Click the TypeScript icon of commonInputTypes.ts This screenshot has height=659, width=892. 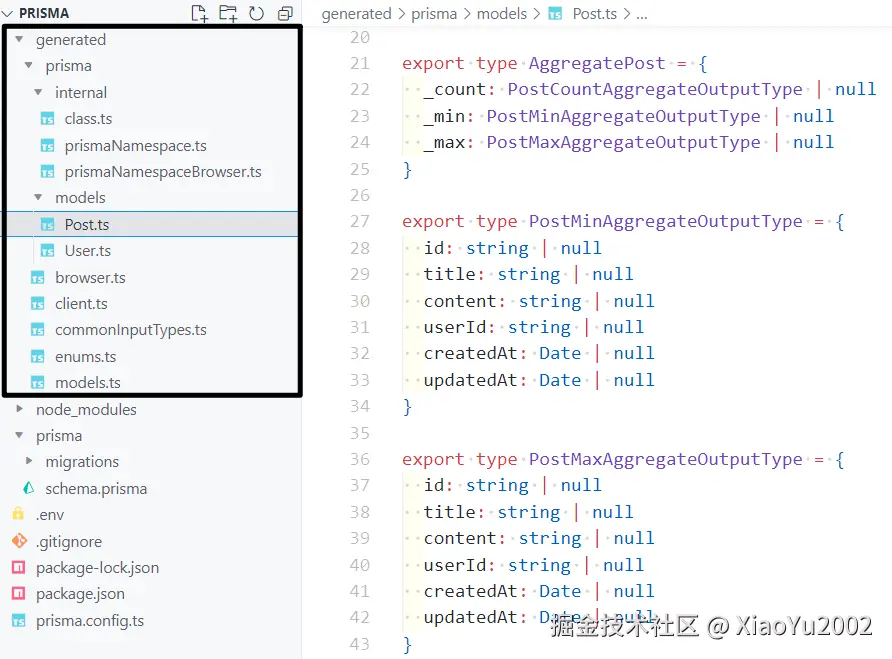[38, 330]
